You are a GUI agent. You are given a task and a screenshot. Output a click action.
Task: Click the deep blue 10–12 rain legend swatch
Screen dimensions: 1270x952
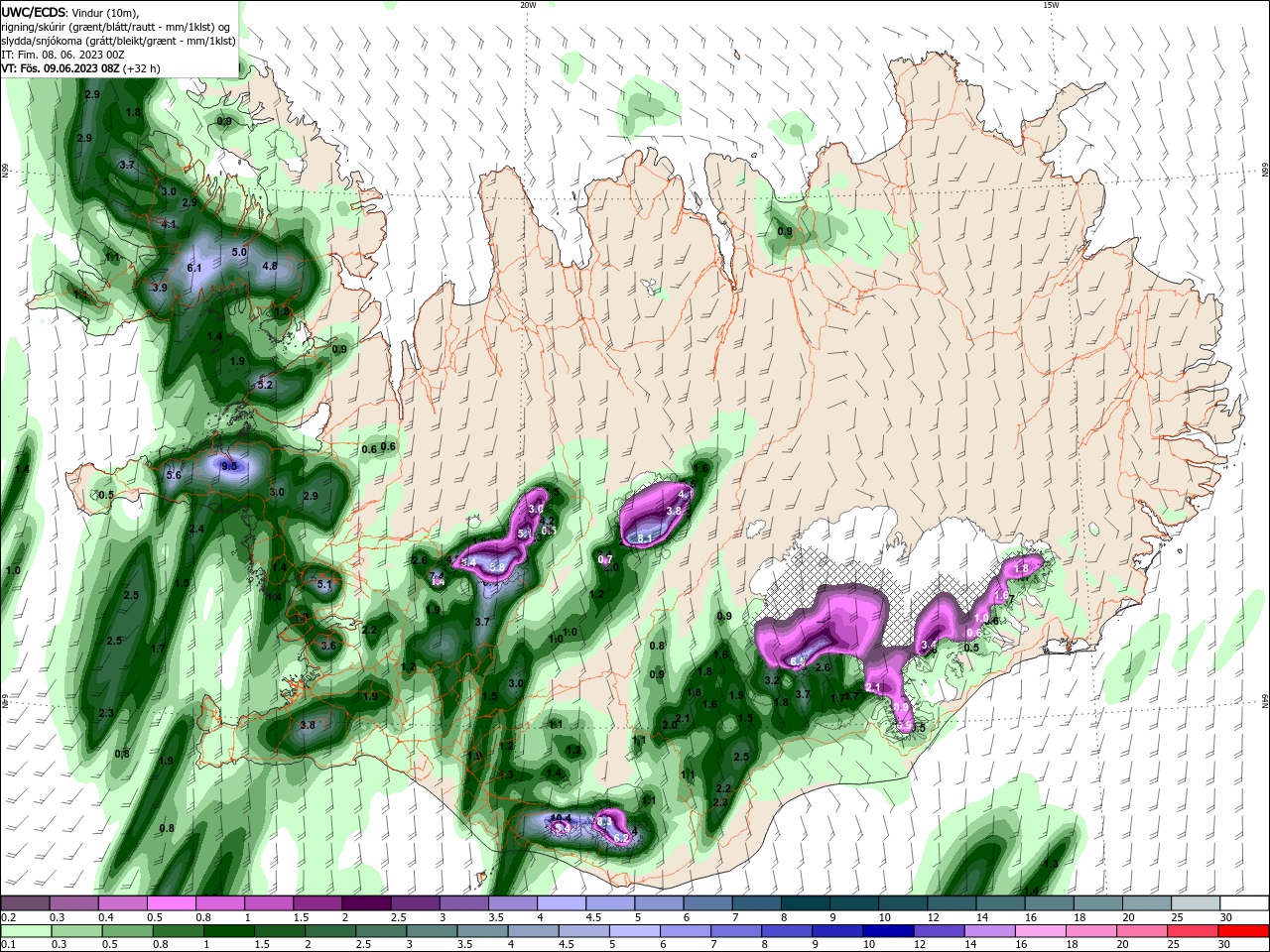click(x=889, y=931)
